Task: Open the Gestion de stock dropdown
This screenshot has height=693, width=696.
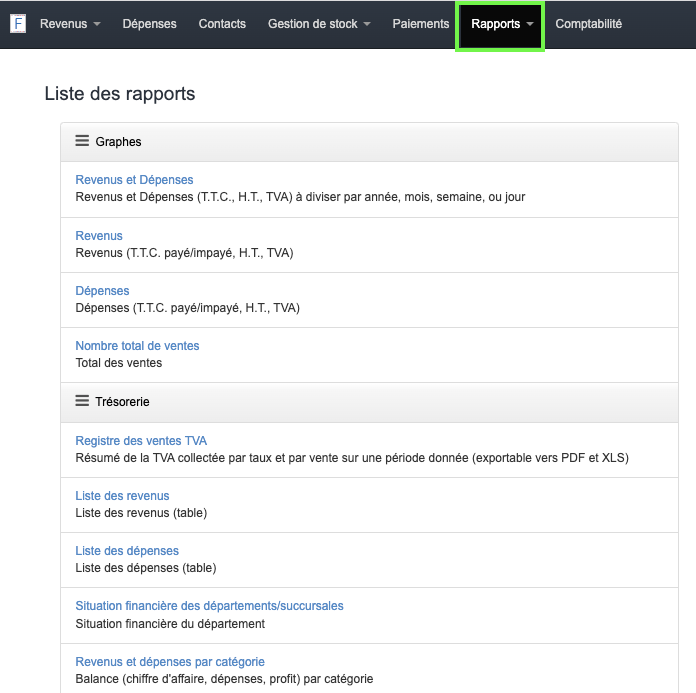Action: (x=319, y=24)
